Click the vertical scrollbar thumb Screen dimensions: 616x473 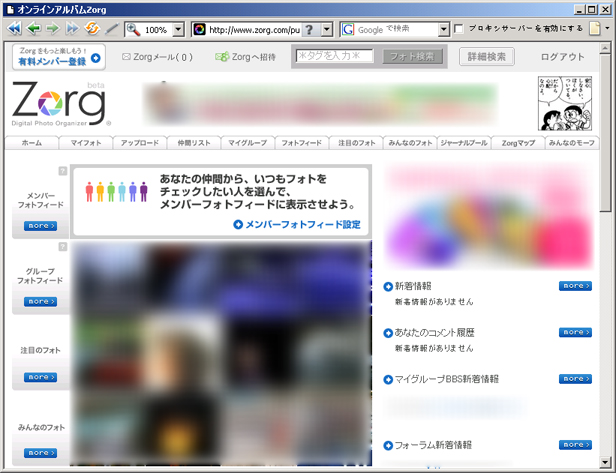click(605, 132)
